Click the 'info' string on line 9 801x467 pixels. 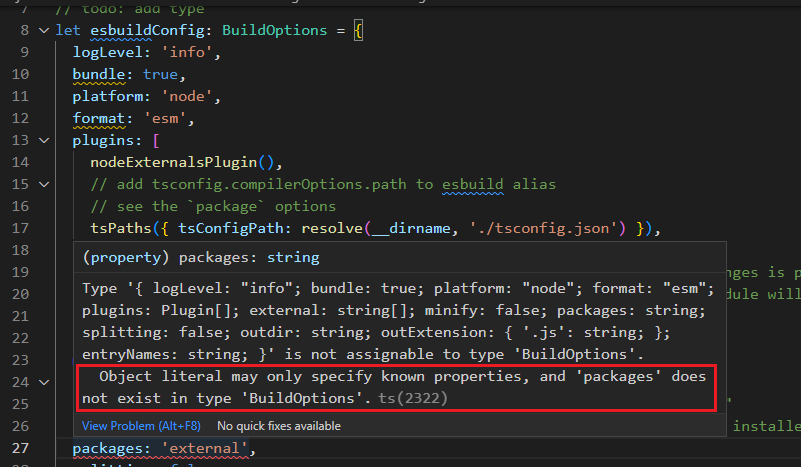pos(187,53)
